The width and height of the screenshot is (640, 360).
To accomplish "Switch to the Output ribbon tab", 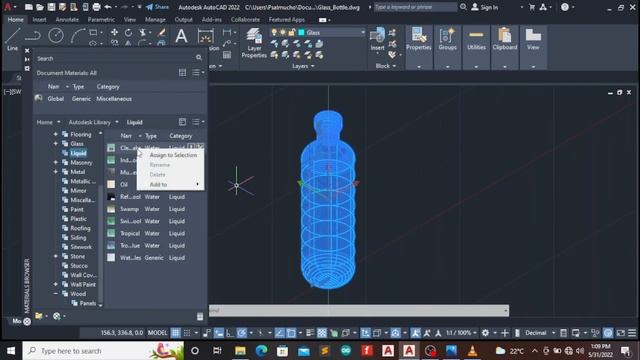I will coord(183,20).
